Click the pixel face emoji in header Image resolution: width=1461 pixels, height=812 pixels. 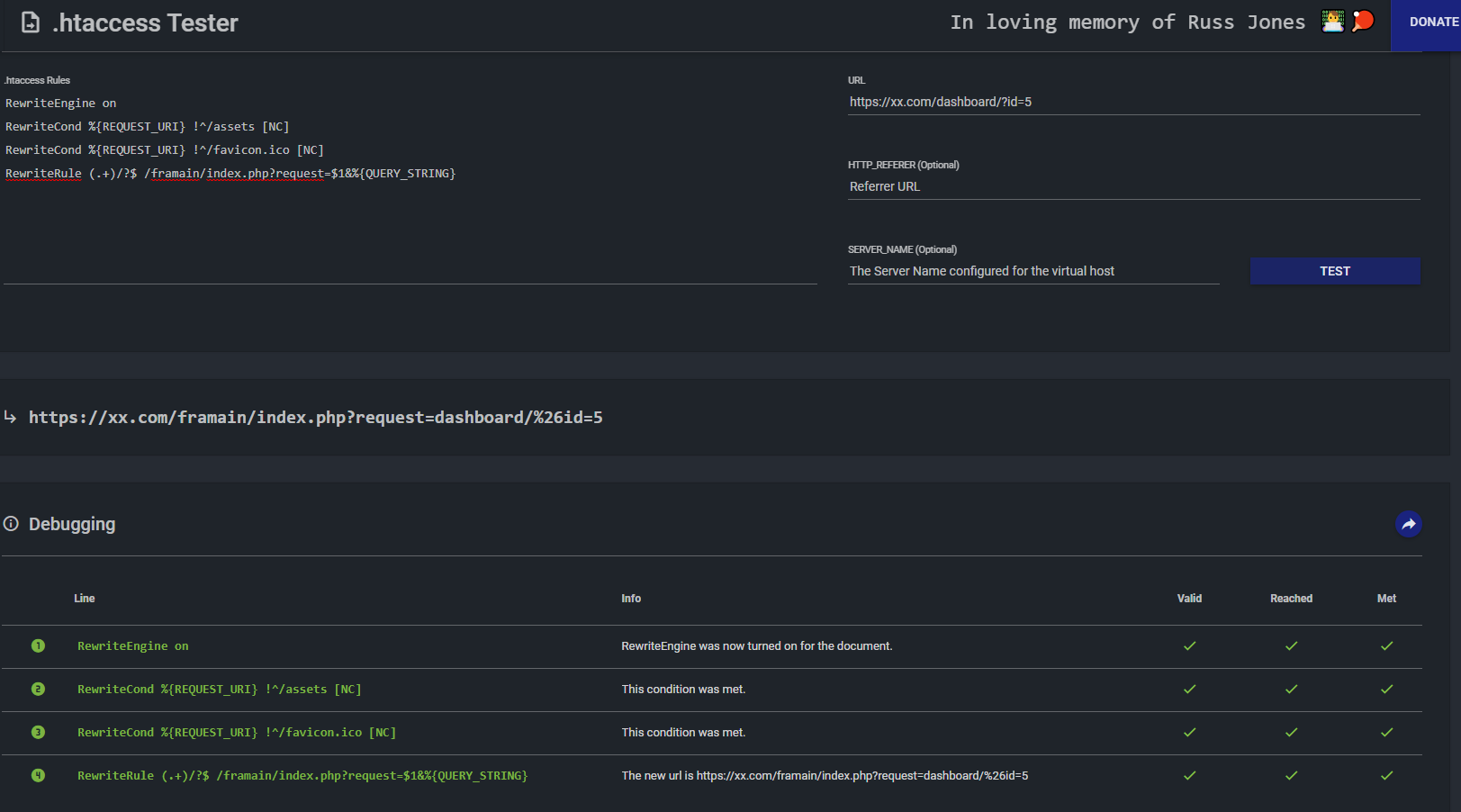click(x=1332, y=21)
